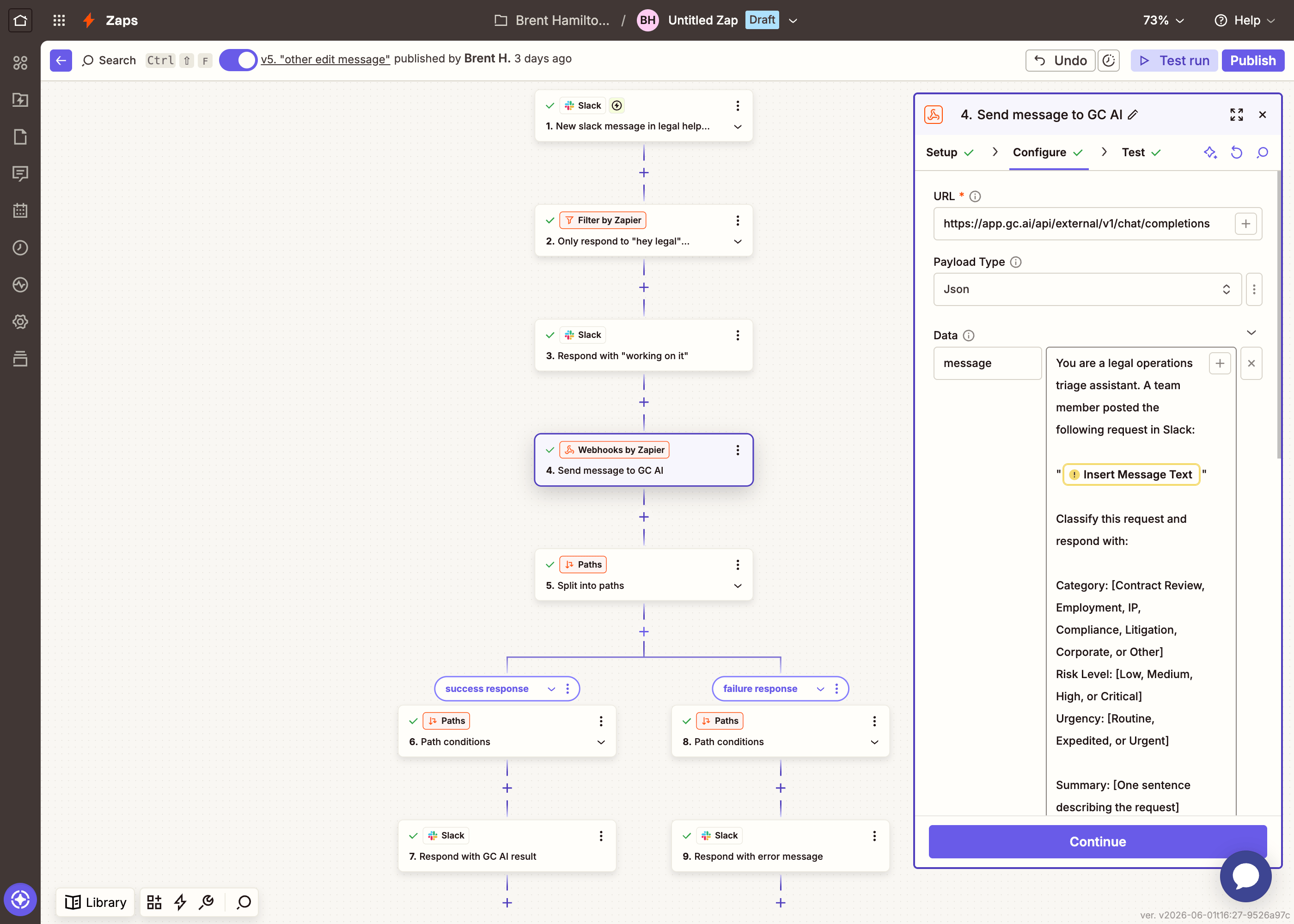Click the AI sparkle icon in step panel

click(x=1210, y=153)
